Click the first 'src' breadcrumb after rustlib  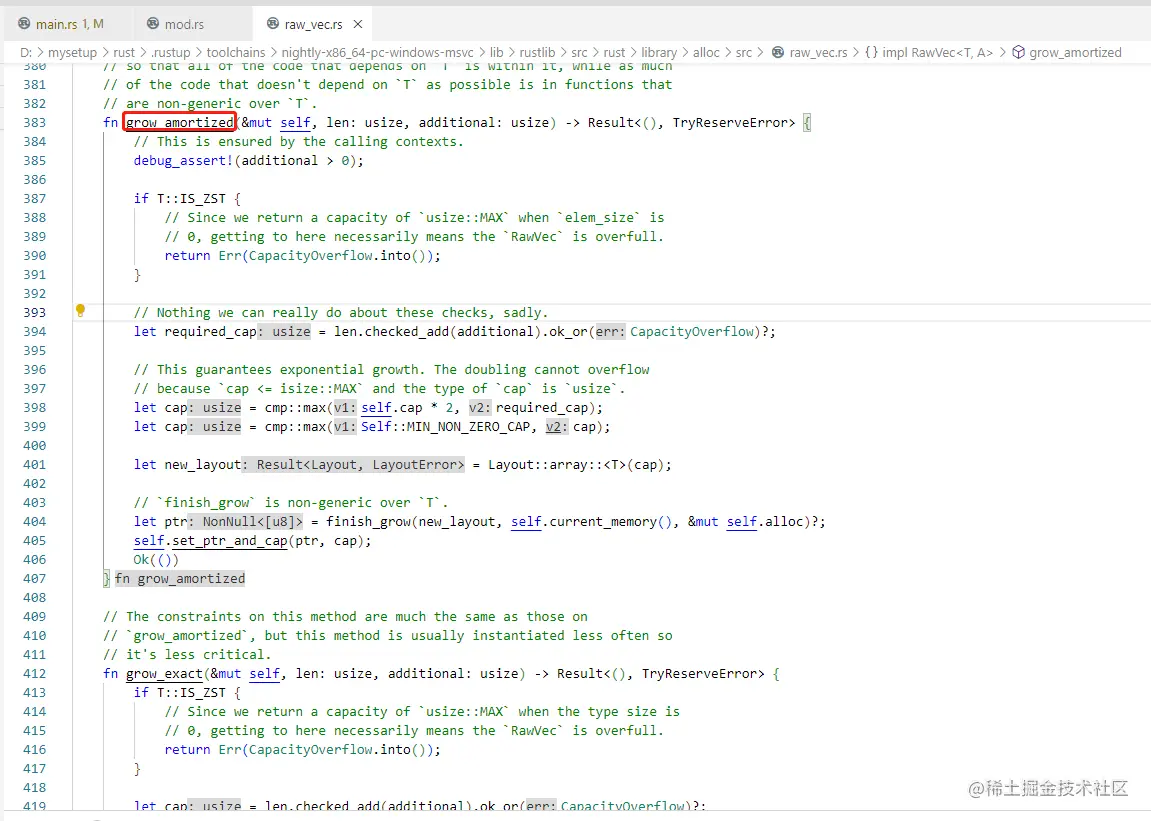coord(579,52)
